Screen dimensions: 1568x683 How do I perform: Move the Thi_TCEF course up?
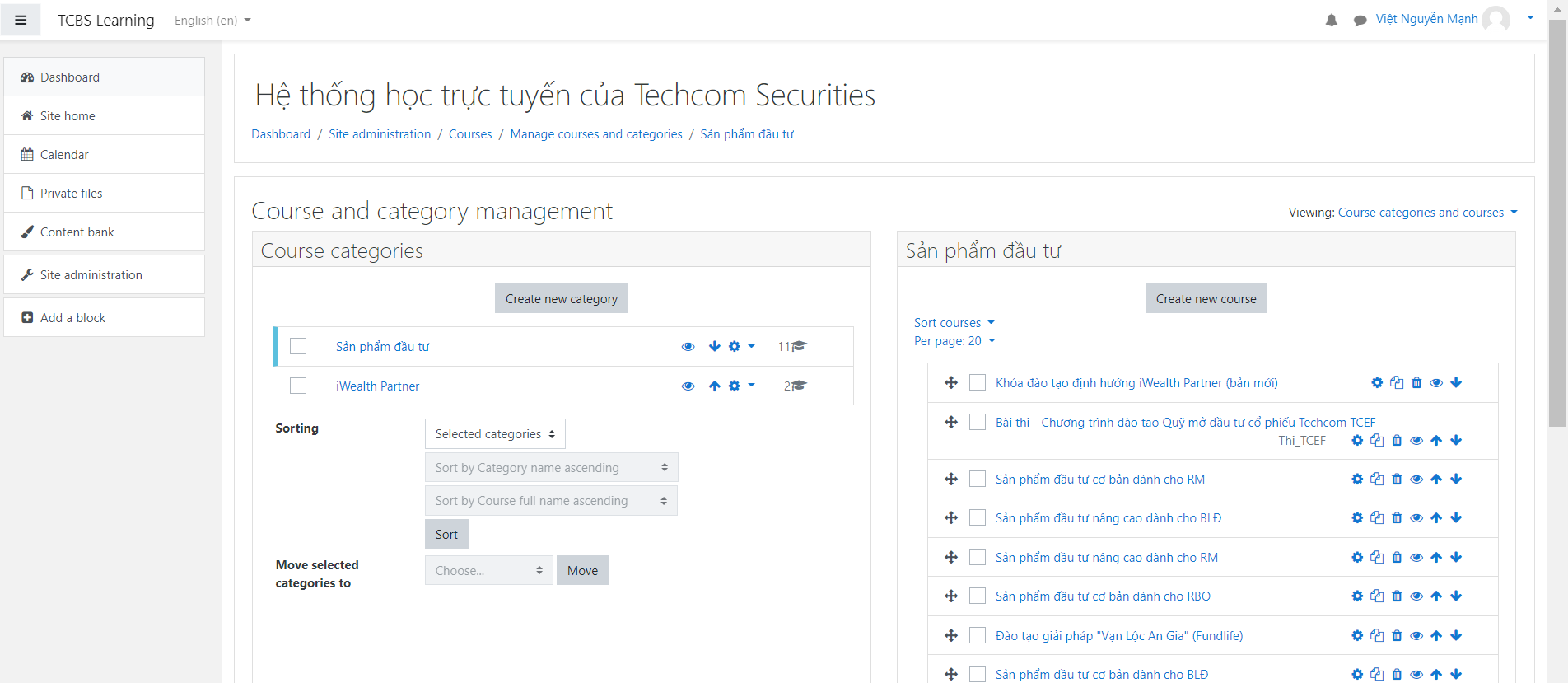(1436, 440)
